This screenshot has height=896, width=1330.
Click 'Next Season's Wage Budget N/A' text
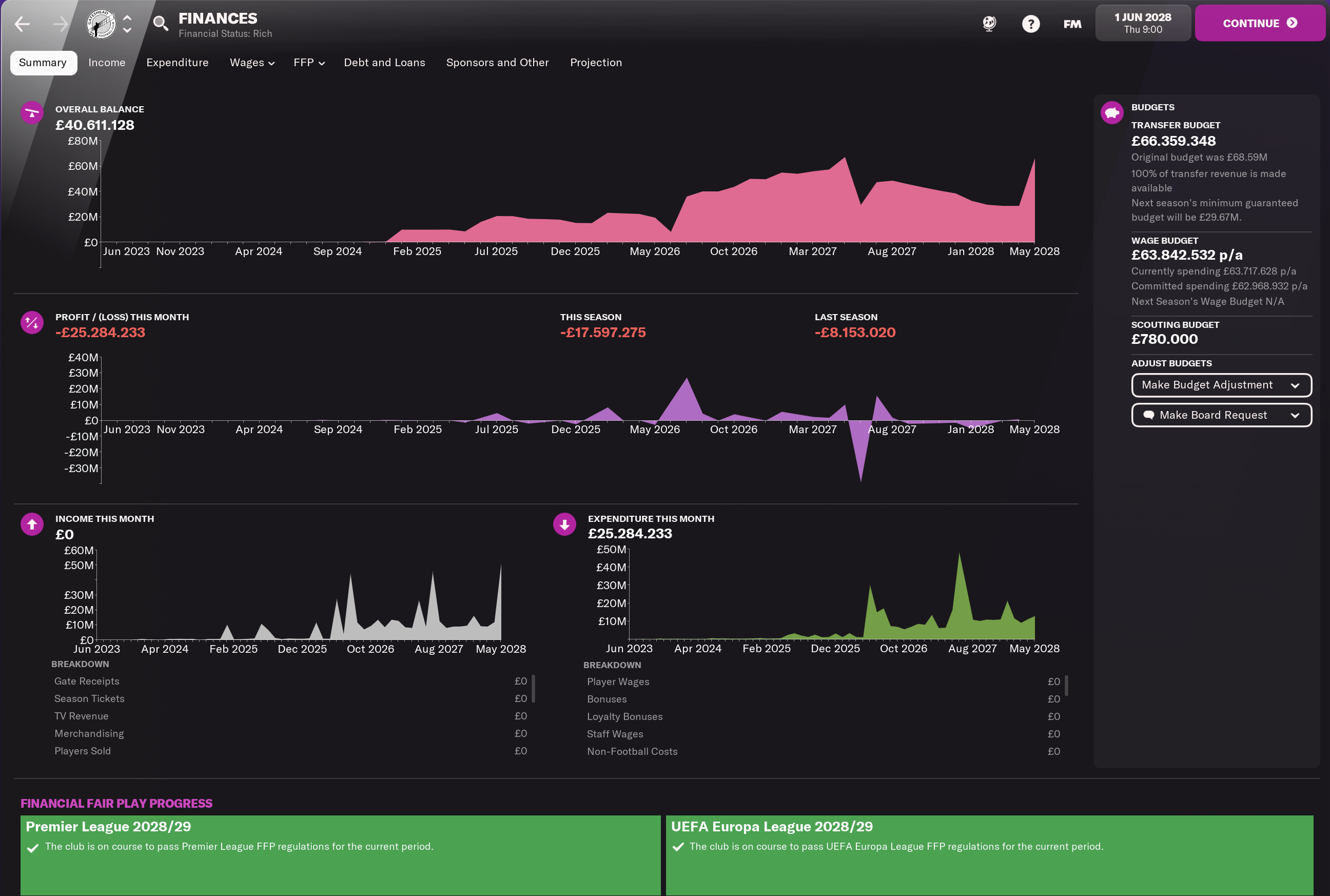coord(1208,302)
